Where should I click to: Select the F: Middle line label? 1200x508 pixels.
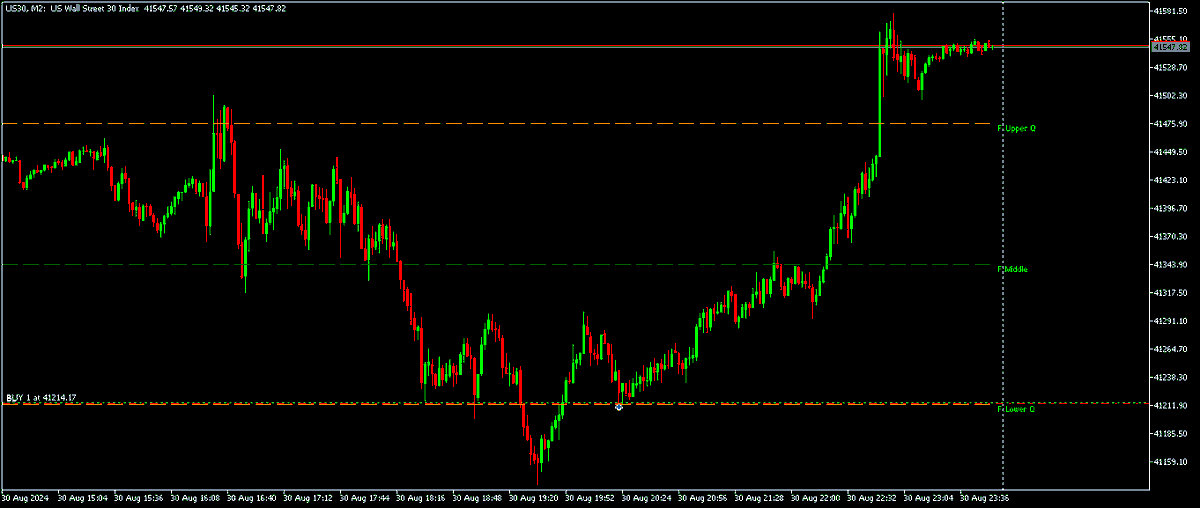click(1013, 270)
